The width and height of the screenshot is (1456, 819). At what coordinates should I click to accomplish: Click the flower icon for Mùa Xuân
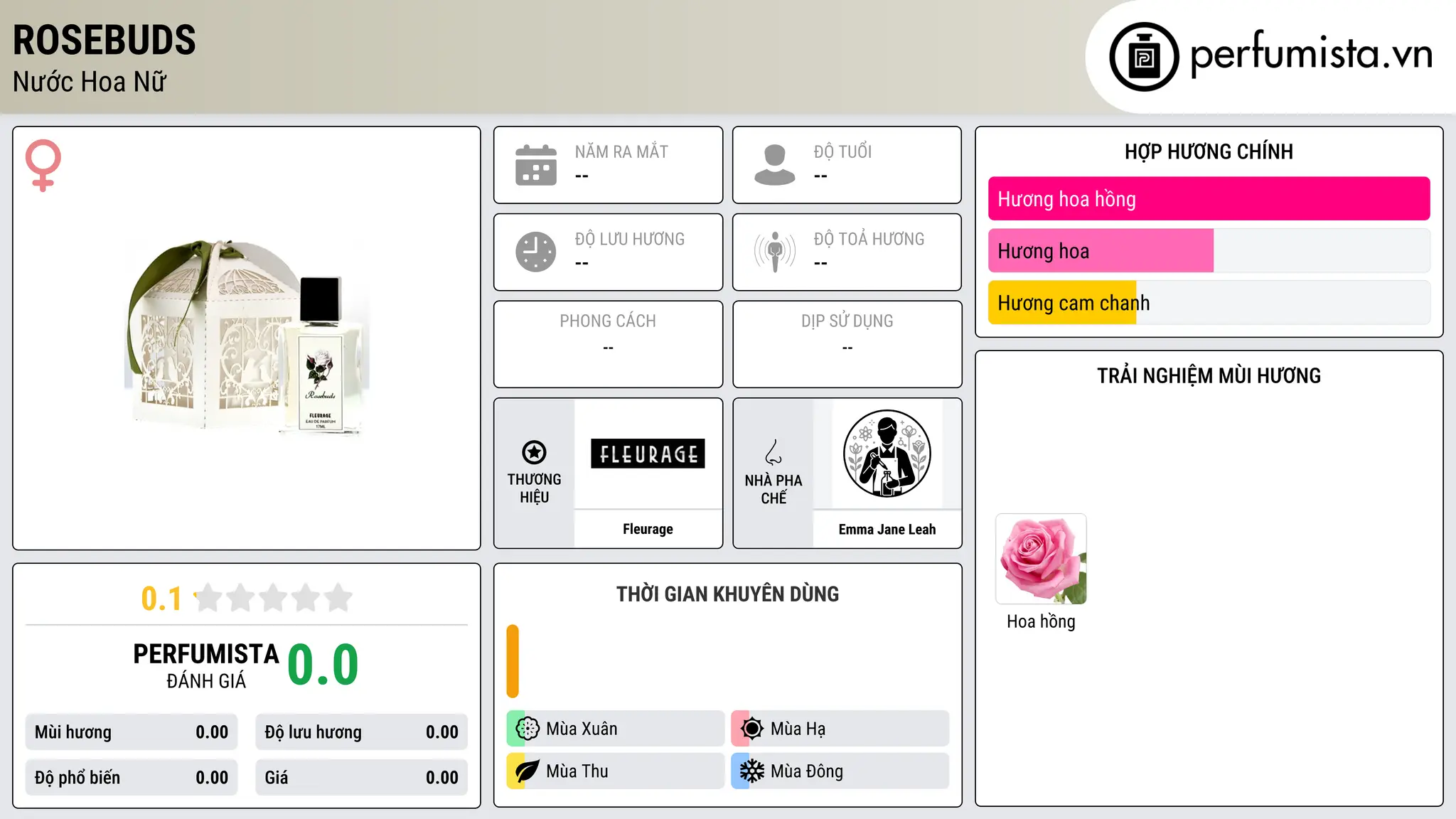[528, 729]
